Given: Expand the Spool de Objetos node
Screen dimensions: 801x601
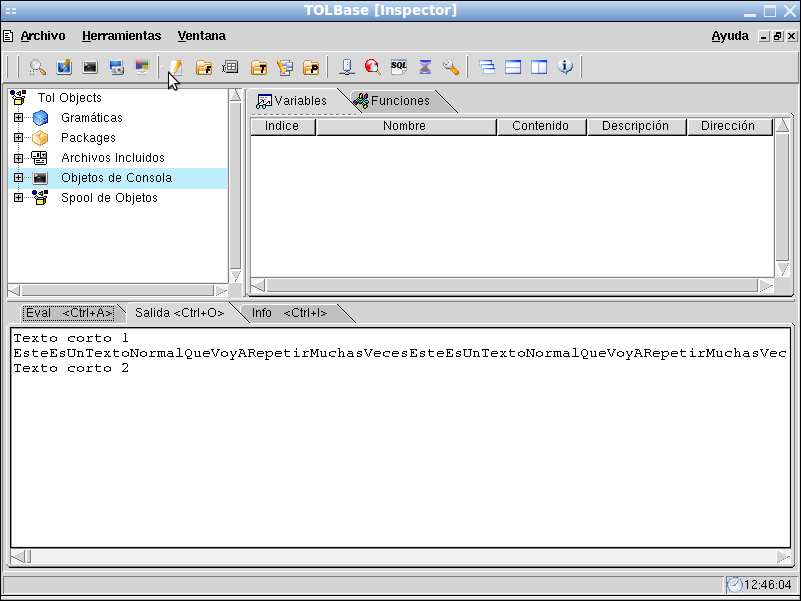Looking at the screenshot, I should (x=18, y=198).
